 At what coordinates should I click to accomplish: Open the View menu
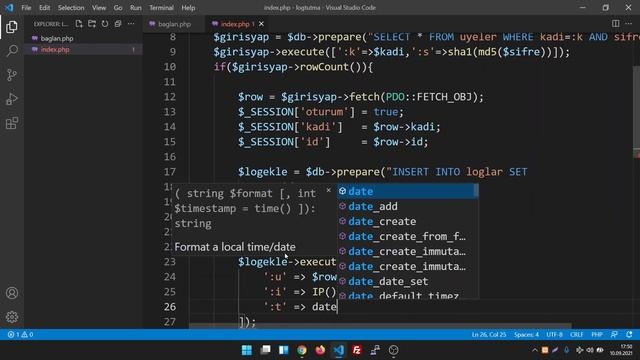click(x=98, y=8)
